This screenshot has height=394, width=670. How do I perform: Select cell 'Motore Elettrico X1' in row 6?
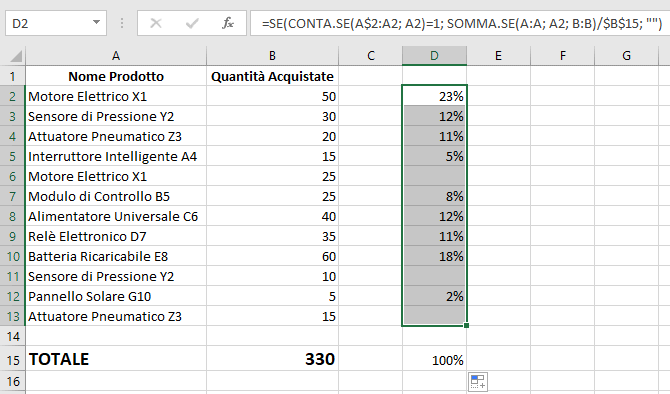[116, 176]
